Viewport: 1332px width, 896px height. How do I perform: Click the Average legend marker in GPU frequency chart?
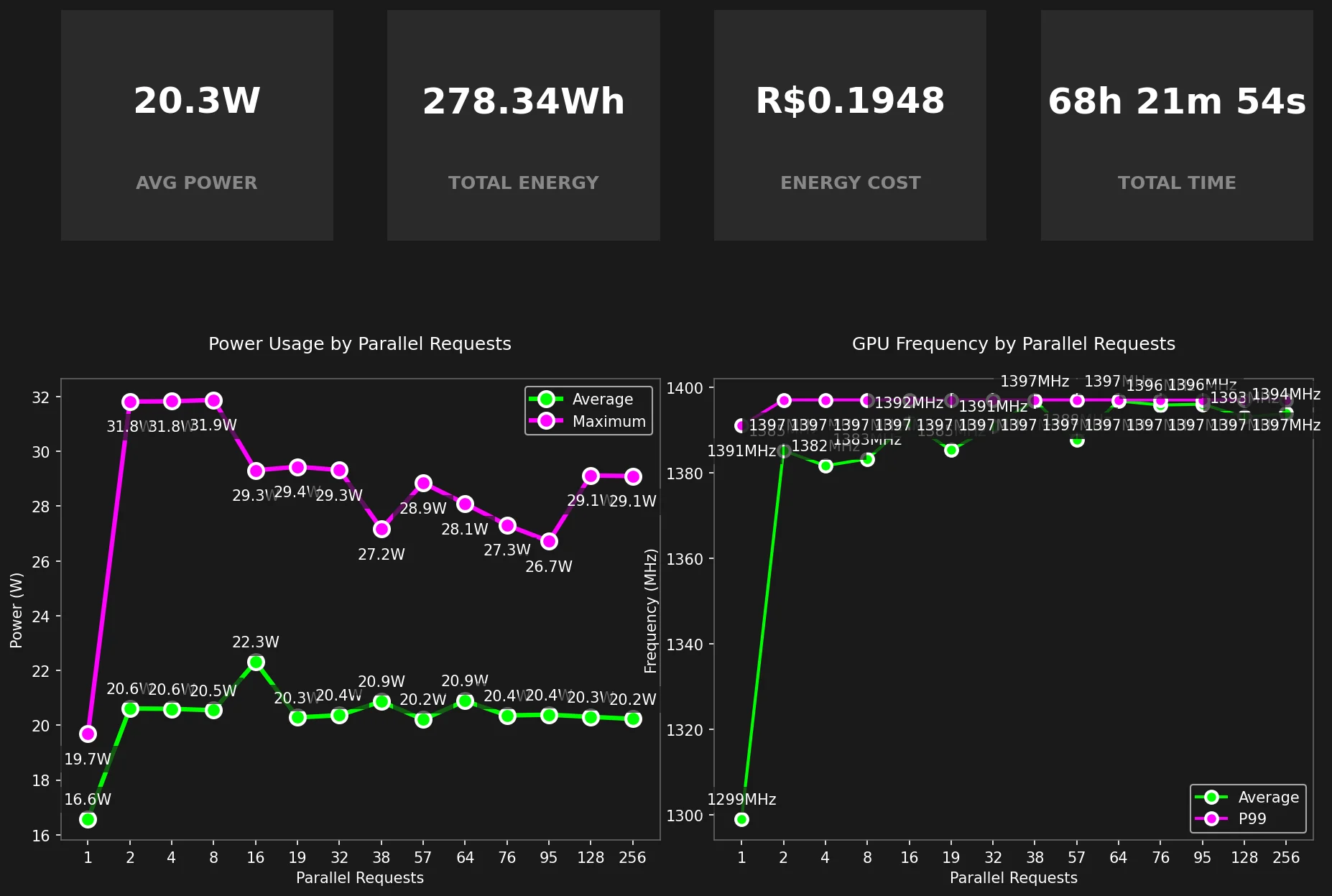pyautogui.click(x=1211, y=797)
